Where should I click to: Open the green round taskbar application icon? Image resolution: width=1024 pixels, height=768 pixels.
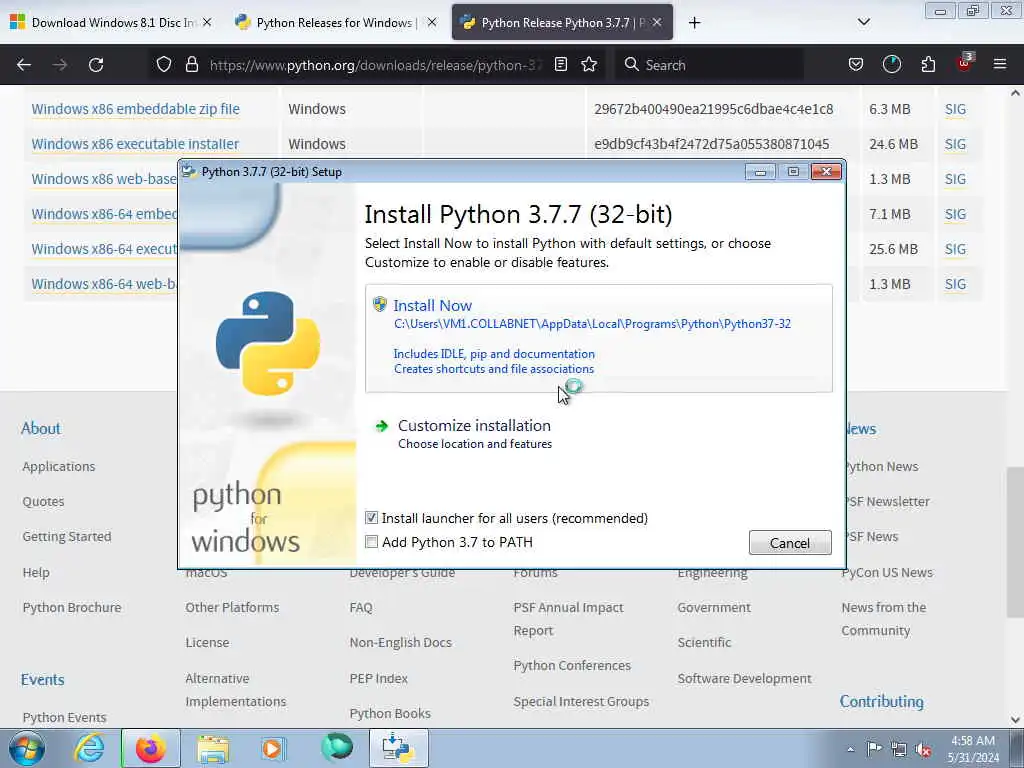pyautogui.click(x=337, y=748)
